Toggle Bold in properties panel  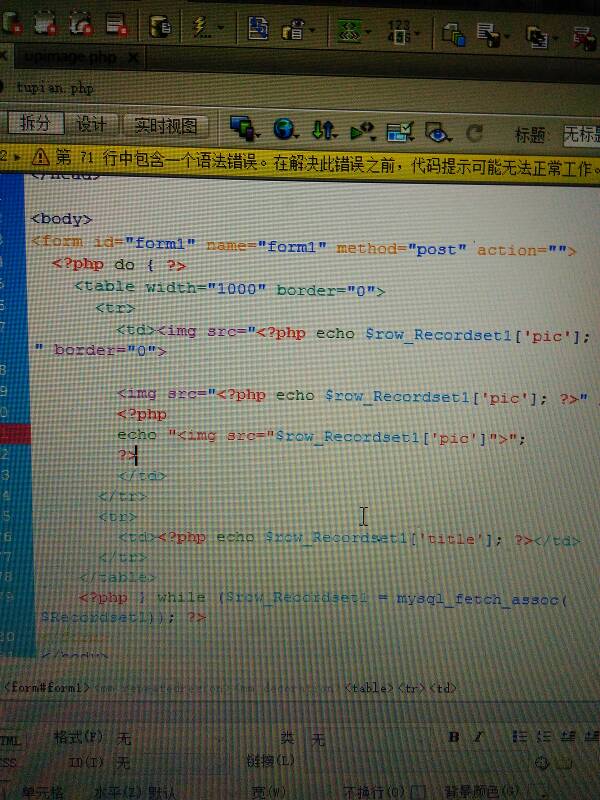(454, 736)
